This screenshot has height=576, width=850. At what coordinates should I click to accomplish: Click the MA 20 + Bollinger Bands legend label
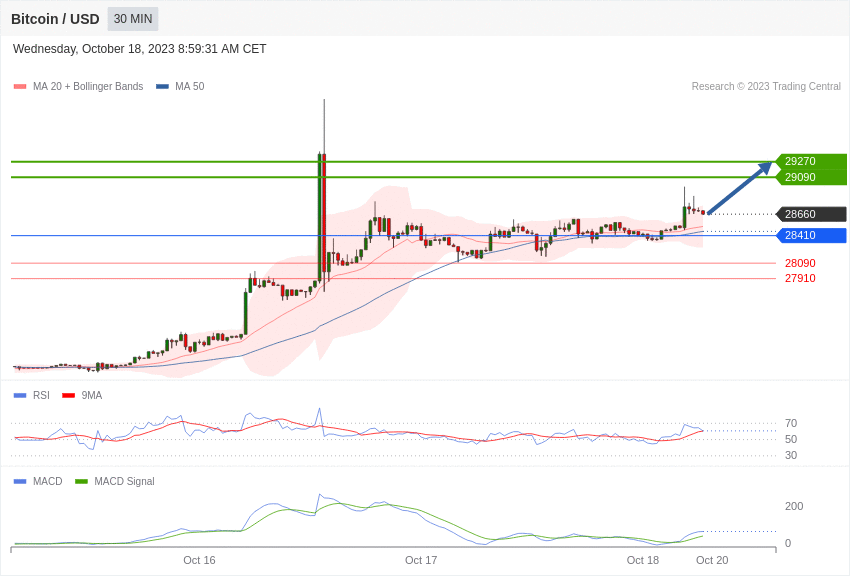click(x=88, y=86)
